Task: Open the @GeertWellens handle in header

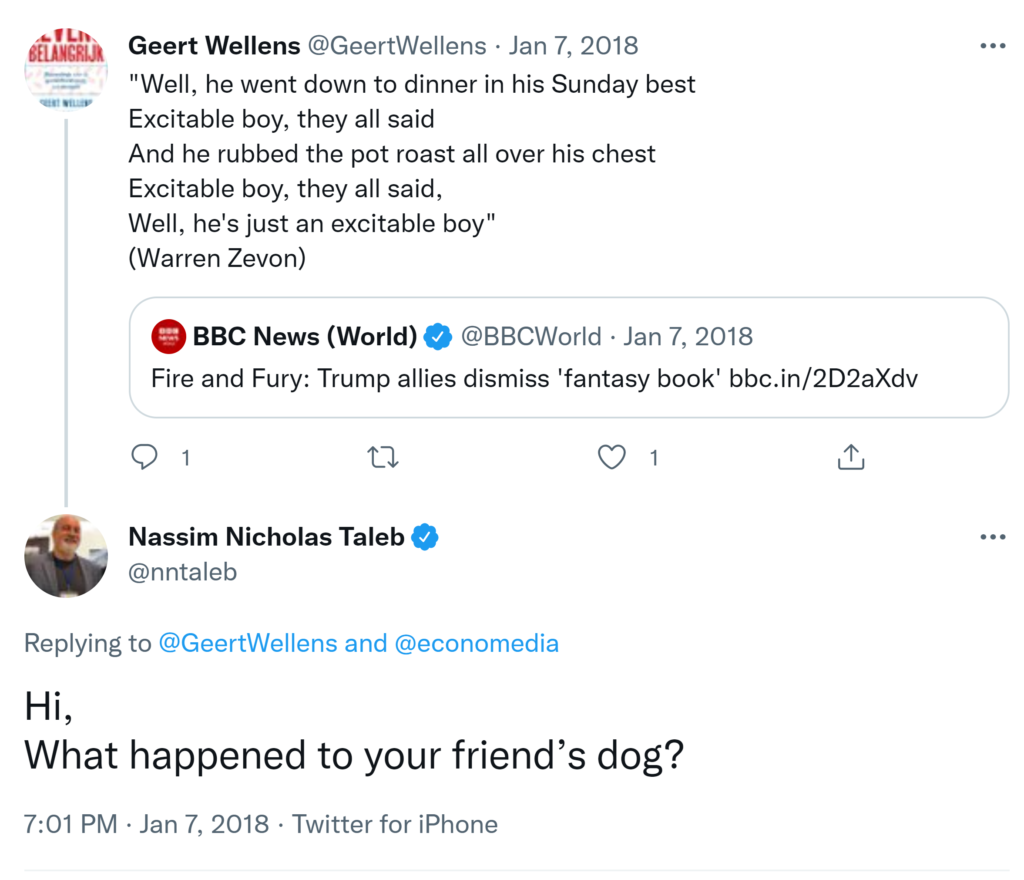Action: pyautogui.click(x=398, y=46)
